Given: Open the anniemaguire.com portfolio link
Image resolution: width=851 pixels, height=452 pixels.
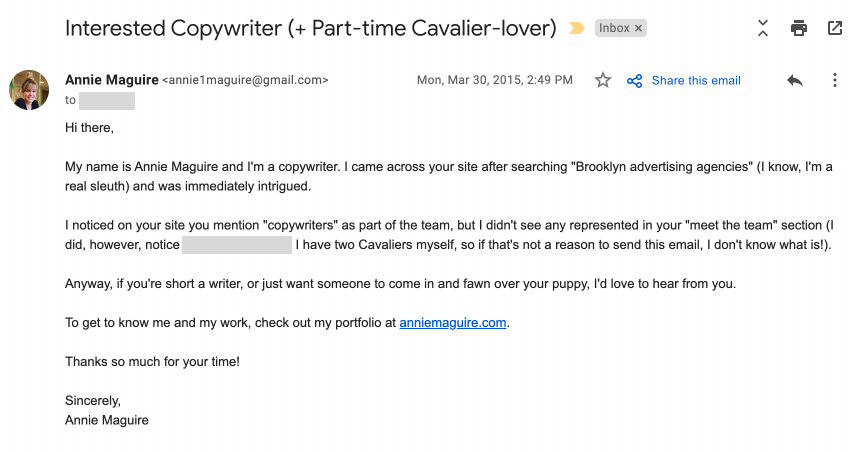Looking at the screenshot, I should 453,323.
